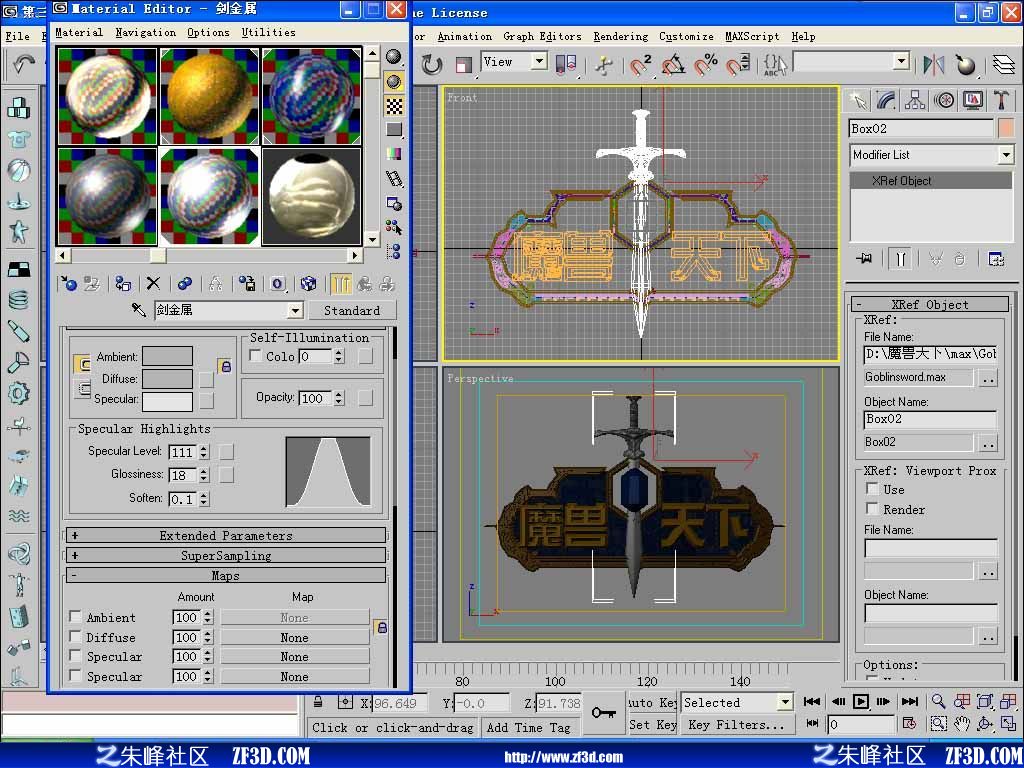The width and height of the screenshot is (1024, 768).
Task: Open reference coordinate View dropdown
Action: point(539,62)
